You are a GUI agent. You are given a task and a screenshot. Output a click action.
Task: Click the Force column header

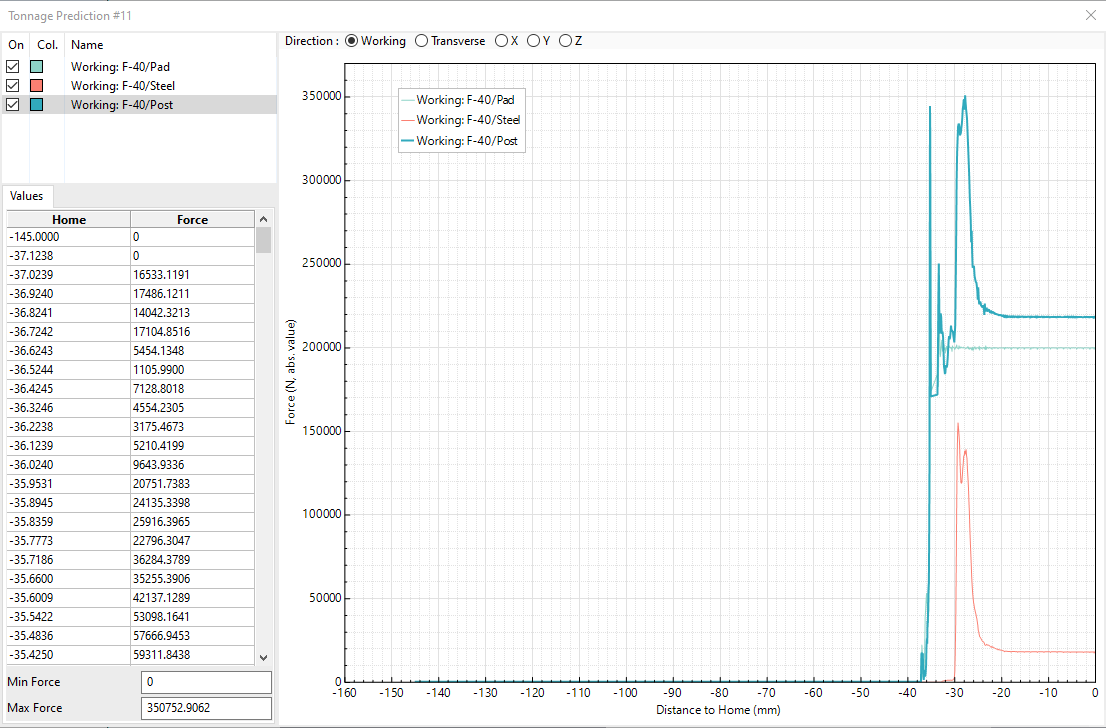[x=193, y=219]
